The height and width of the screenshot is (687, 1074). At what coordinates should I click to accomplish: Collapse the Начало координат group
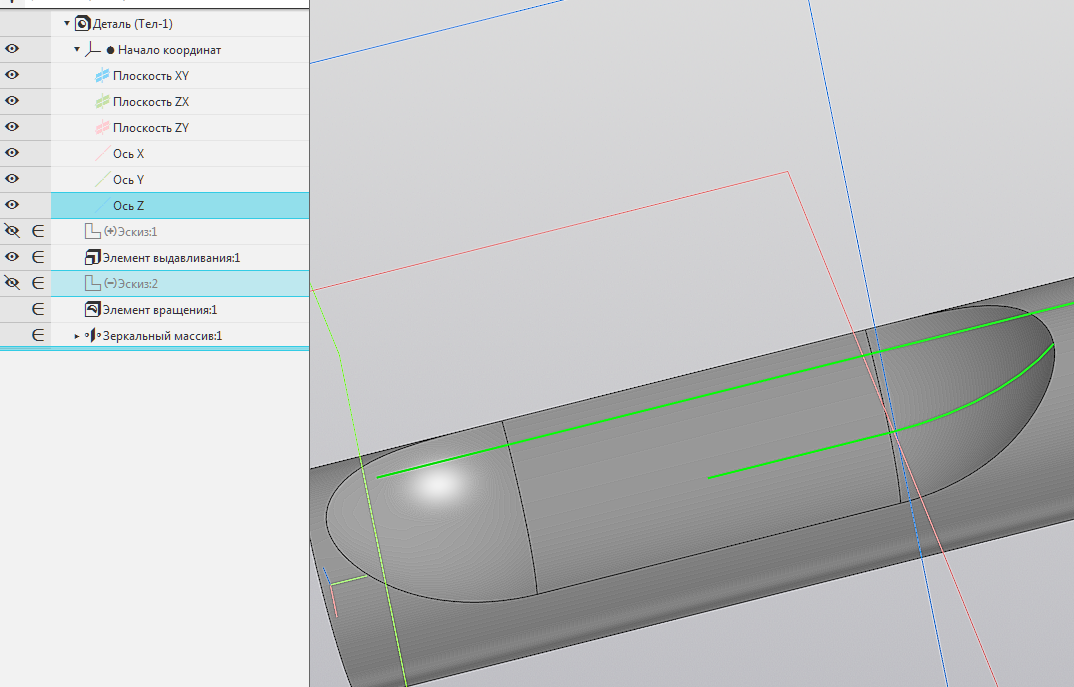click(77, 49)
